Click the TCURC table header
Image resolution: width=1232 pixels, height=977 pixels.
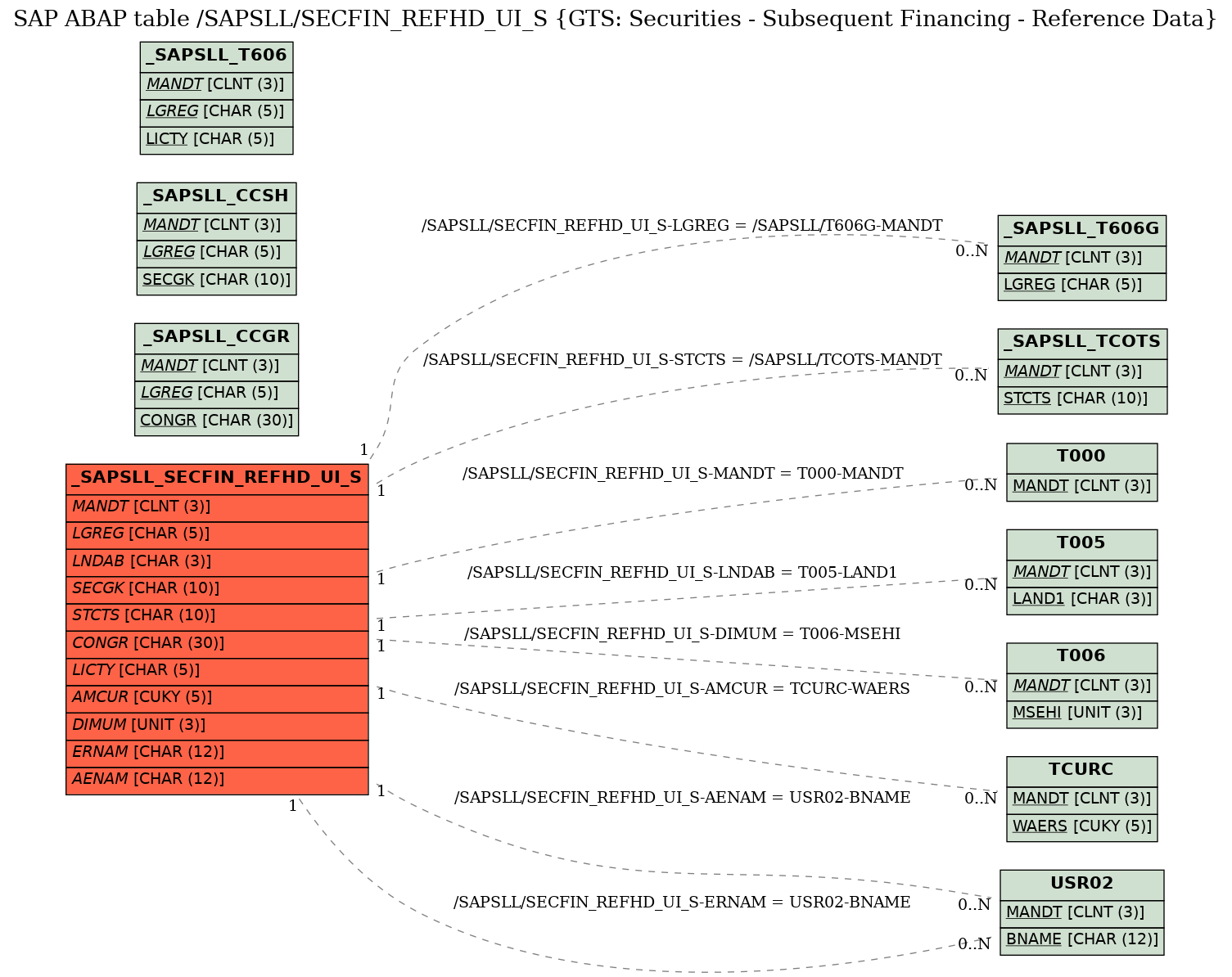[1081, 771]
